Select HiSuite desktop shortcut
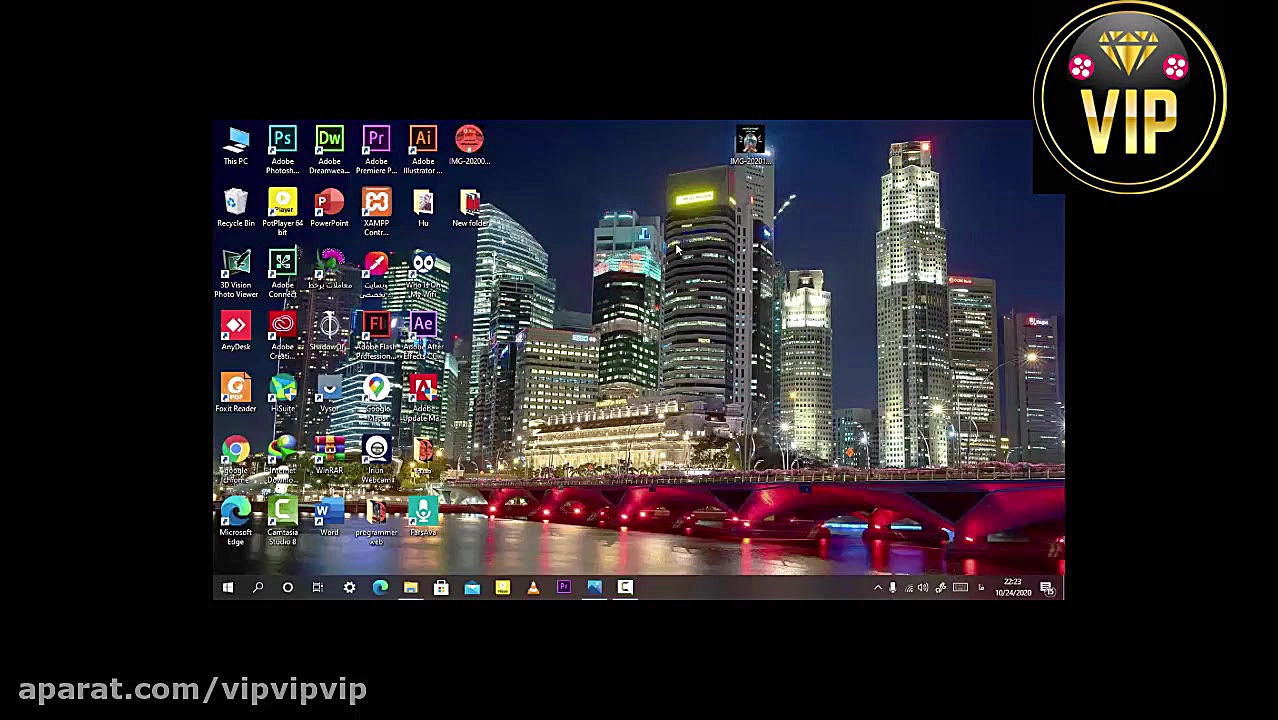Screen dimensions: 1278x720 (x=283, y=393)
